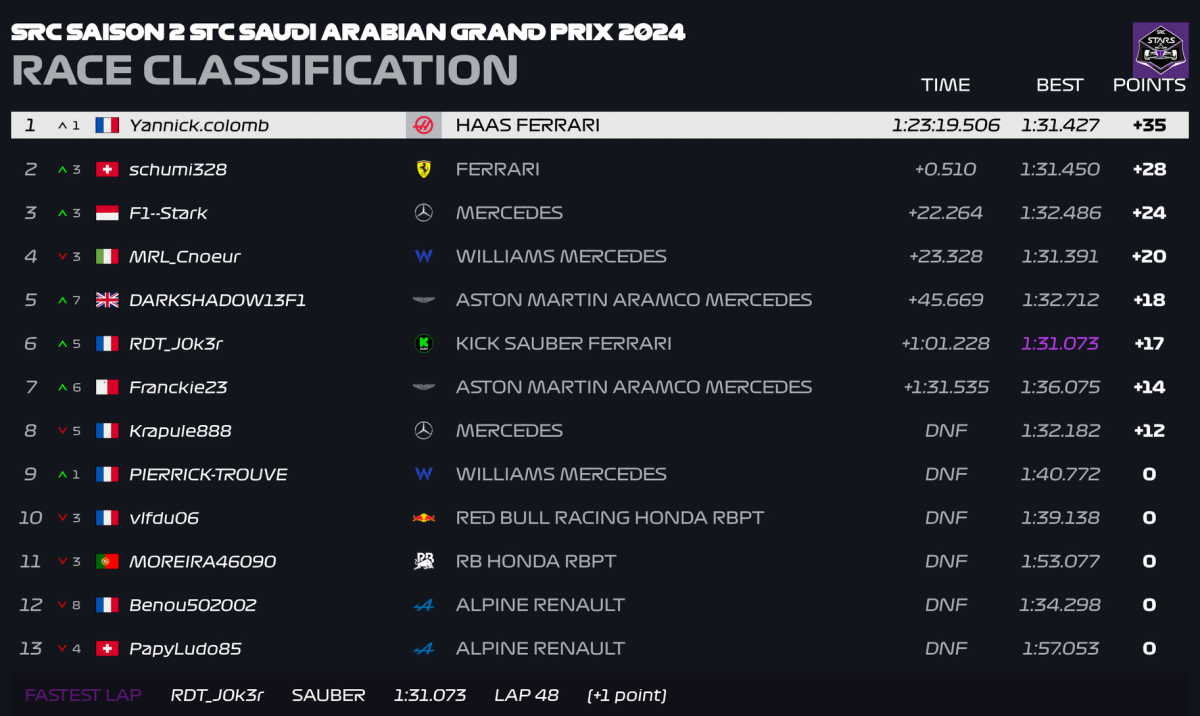Click the UK flag beside DARKSHADOW13F1

coord(107,300)
